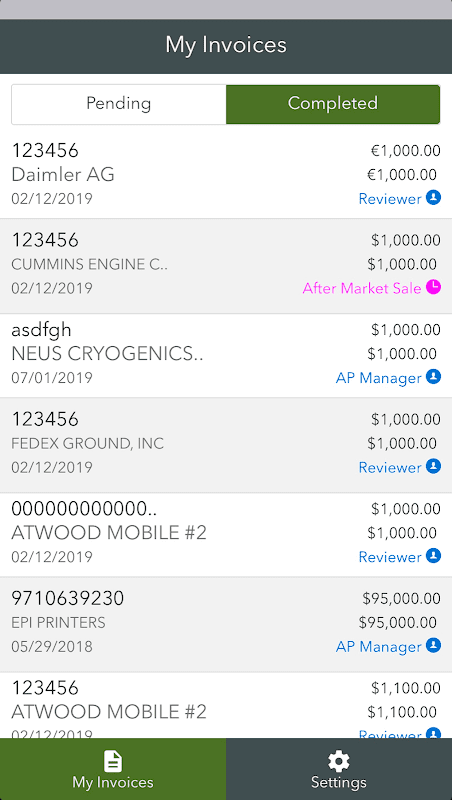Image resolution: width=452 pixels, height=800 pixels.
Task: Select invoice 9710639230 from EPI PRINTERS
Action: pyautogui.click(x=226, y=624)
